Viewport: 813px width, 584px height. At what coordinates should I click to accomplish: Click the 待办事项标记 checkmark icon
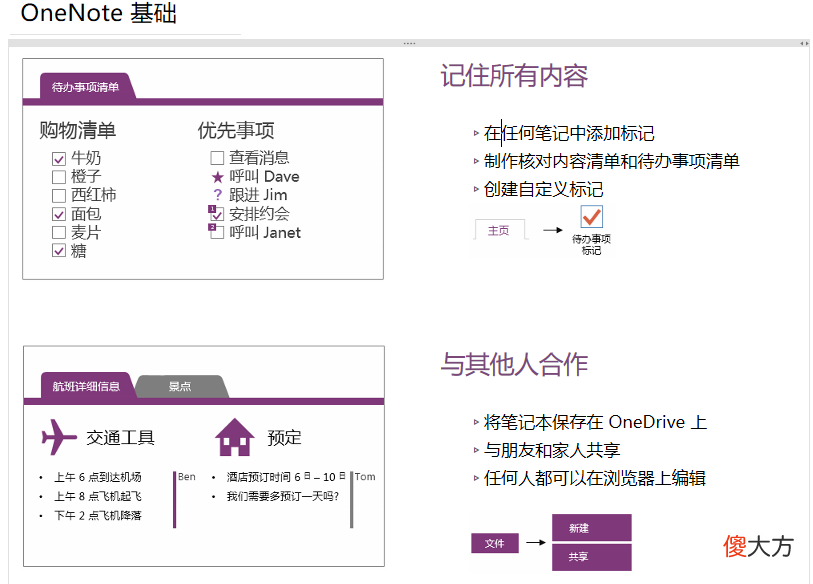(x=592, y=217)
